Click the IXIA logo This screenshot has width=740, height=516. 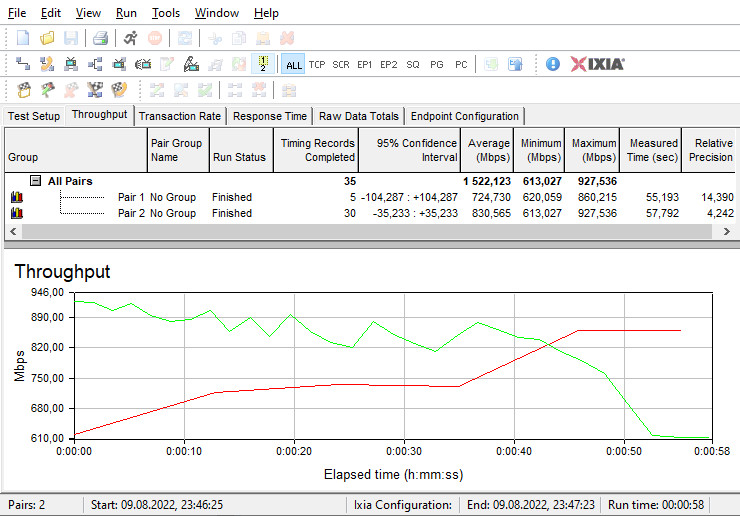click(x=597, y=64)
